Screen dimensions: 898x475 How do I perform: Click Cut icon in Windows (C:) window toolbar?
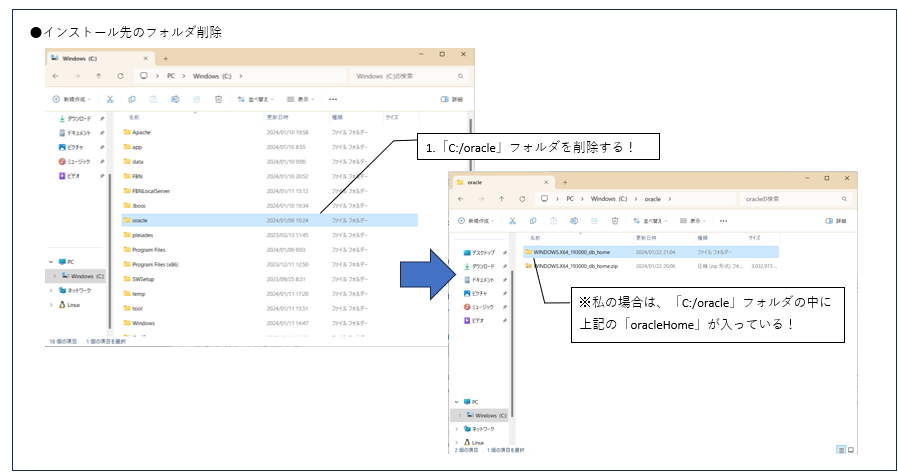(x=110, y=99)
